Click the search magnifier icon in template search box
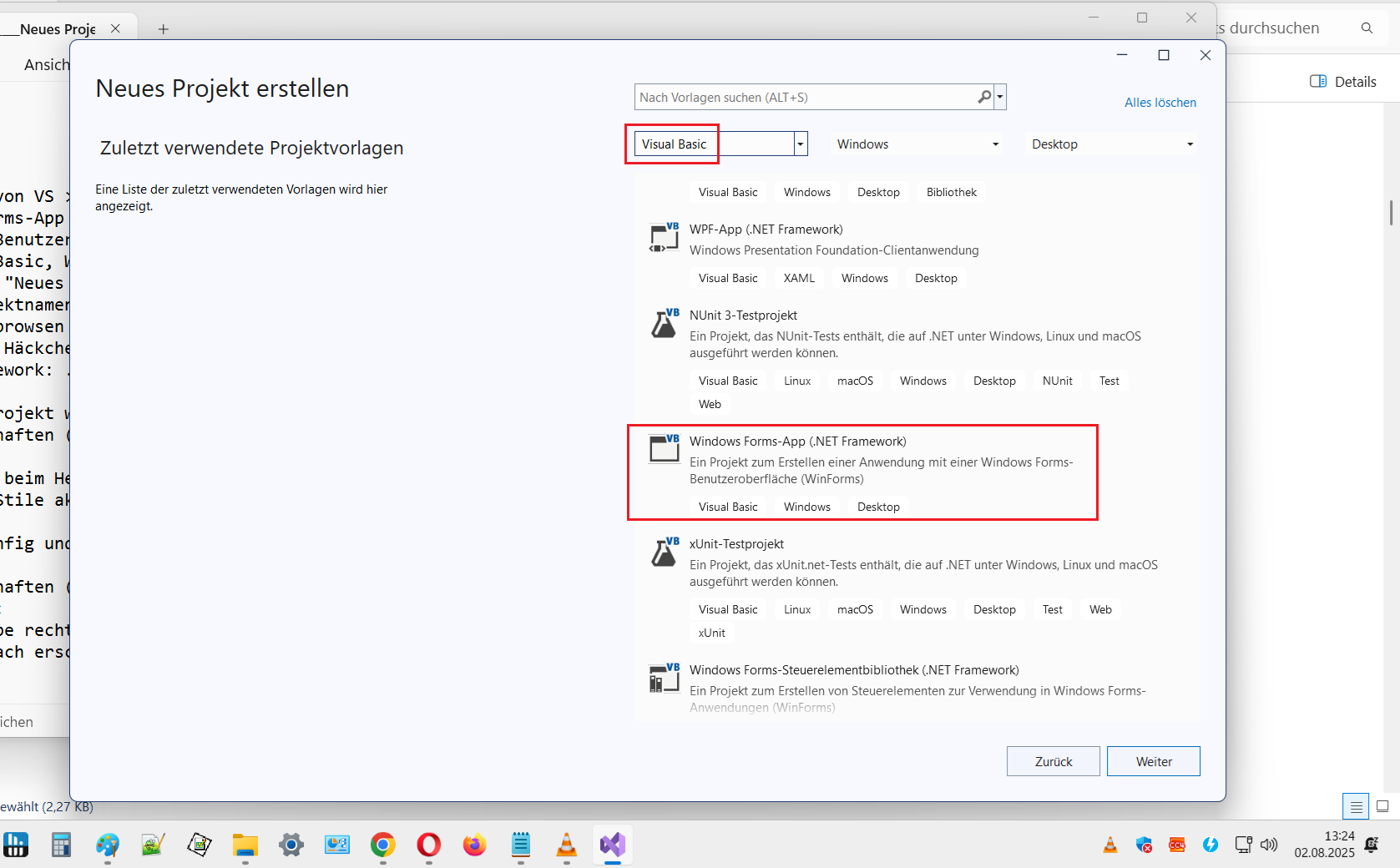This screenshot has height=868, width=1400. tap(984, 97)
